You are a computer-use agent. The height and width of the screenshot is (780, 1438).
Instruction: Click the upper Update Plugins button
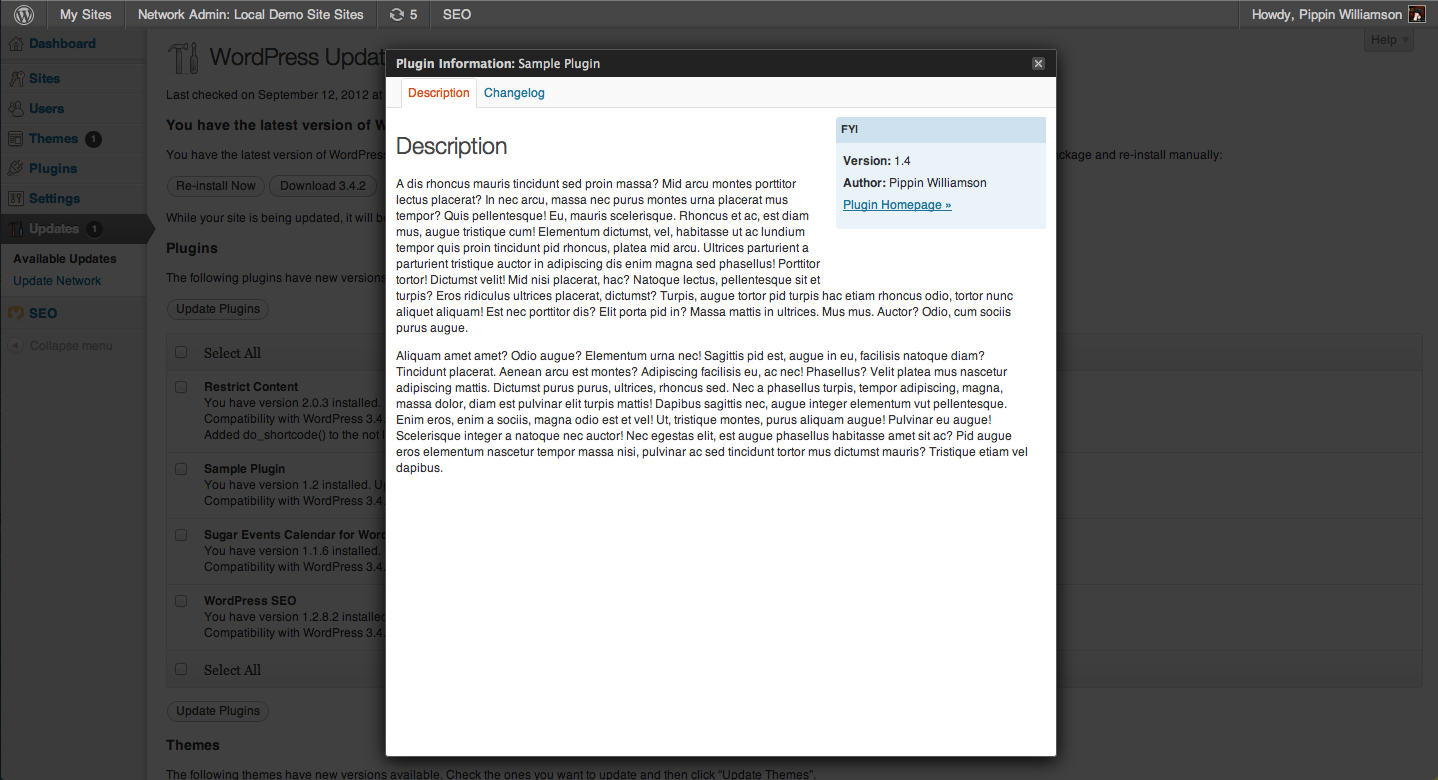pos(218,309)
